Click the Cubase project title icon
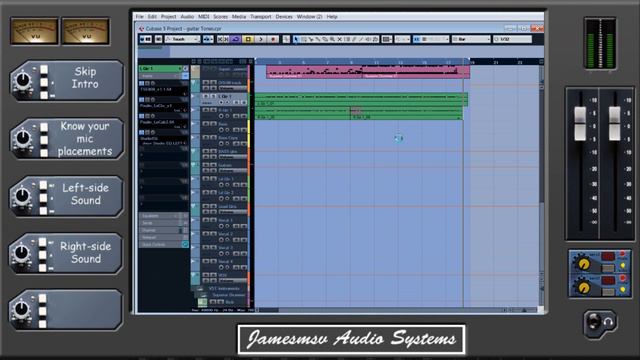The image size is (640, 360). pos(141,29)
